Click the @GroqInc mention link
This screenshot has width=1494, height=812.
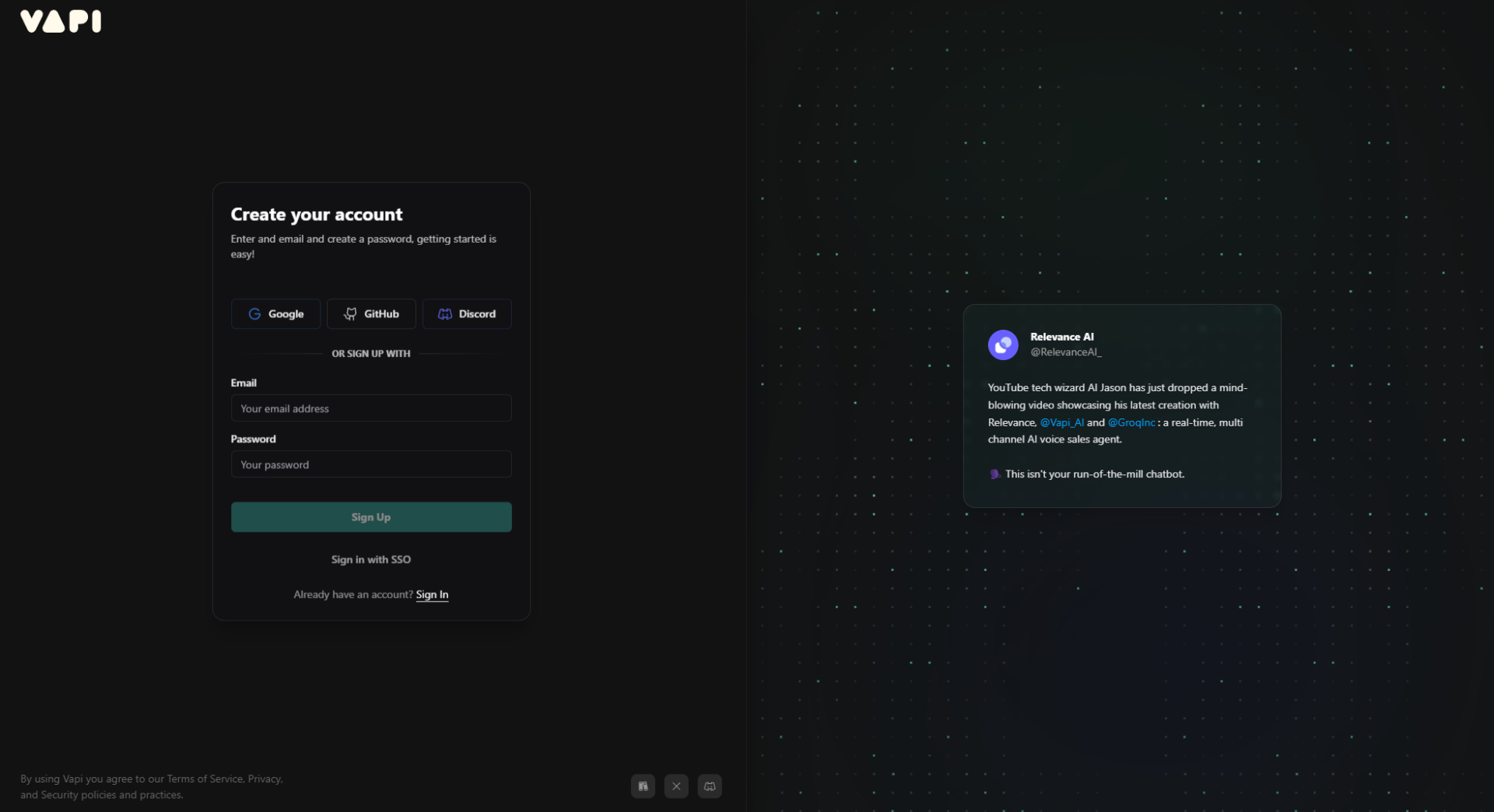click(x=1131, y=422)
